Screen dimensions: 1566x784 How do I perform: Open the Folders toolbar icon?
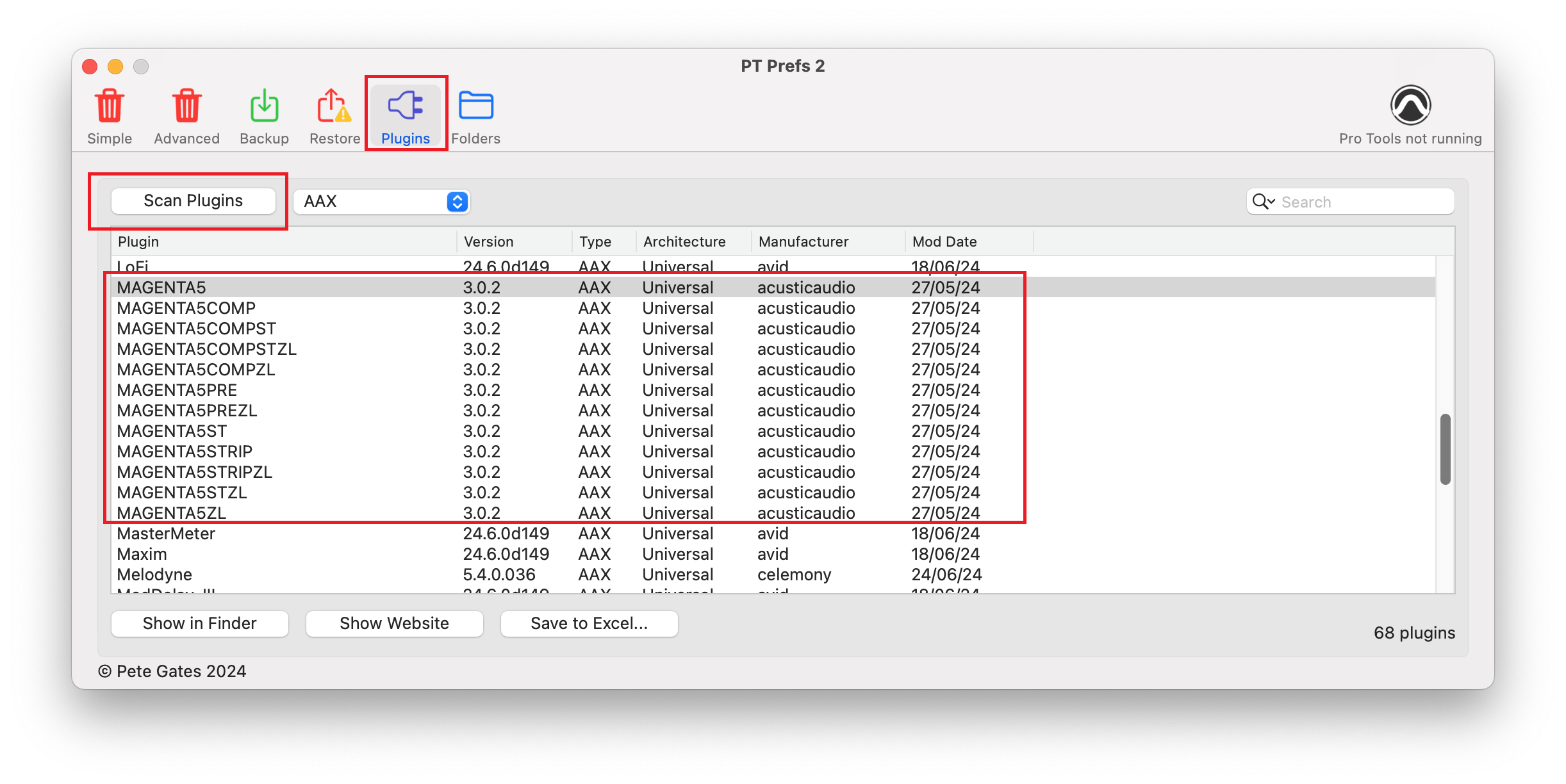click(475, 106)
